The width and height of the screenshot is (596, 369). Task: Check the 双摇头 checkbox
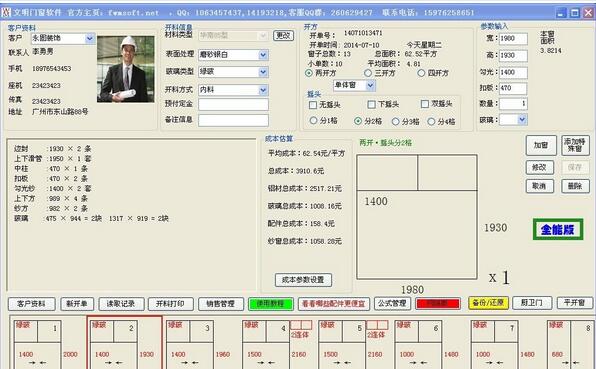pos(425,104)
